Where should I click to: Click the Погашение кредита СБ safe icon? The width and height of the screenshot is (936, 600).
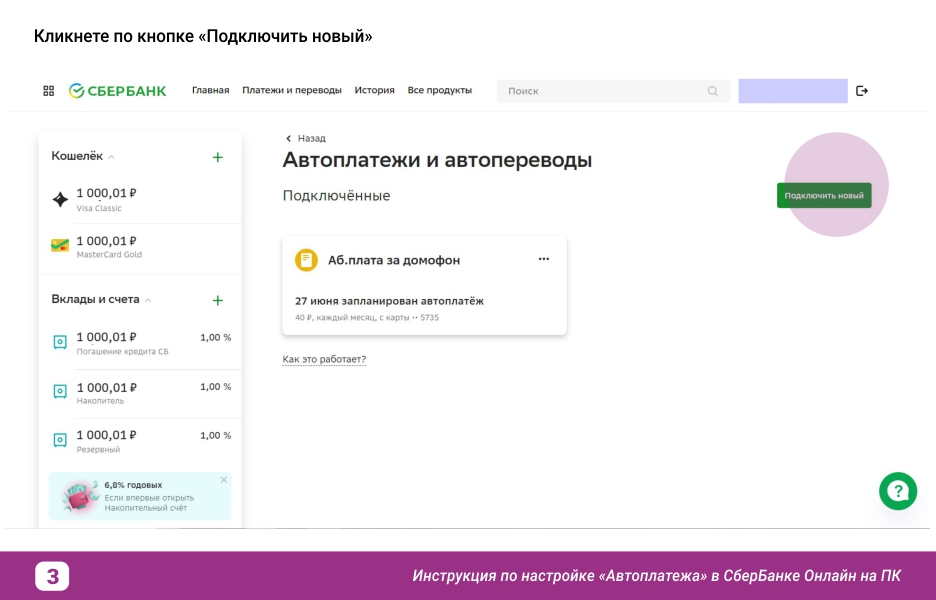tap(60, 342)
